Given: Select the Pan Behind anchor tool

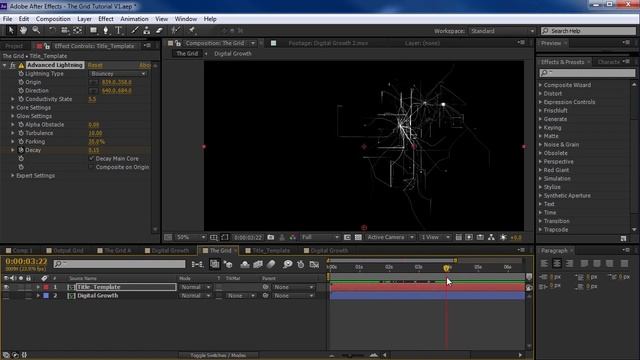Looking at the screenshot, I should point(77,30).
